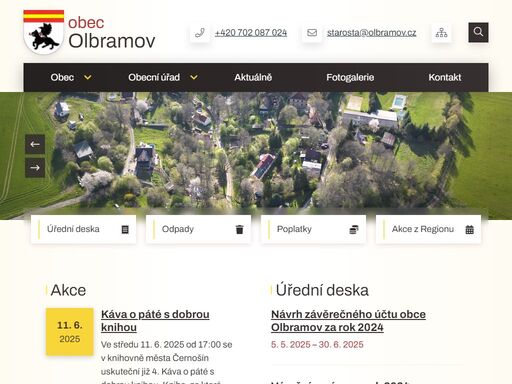Call the number +420 702 087 024
The width and height of the screenshot is (512, 384).
(x=251, y=33)
